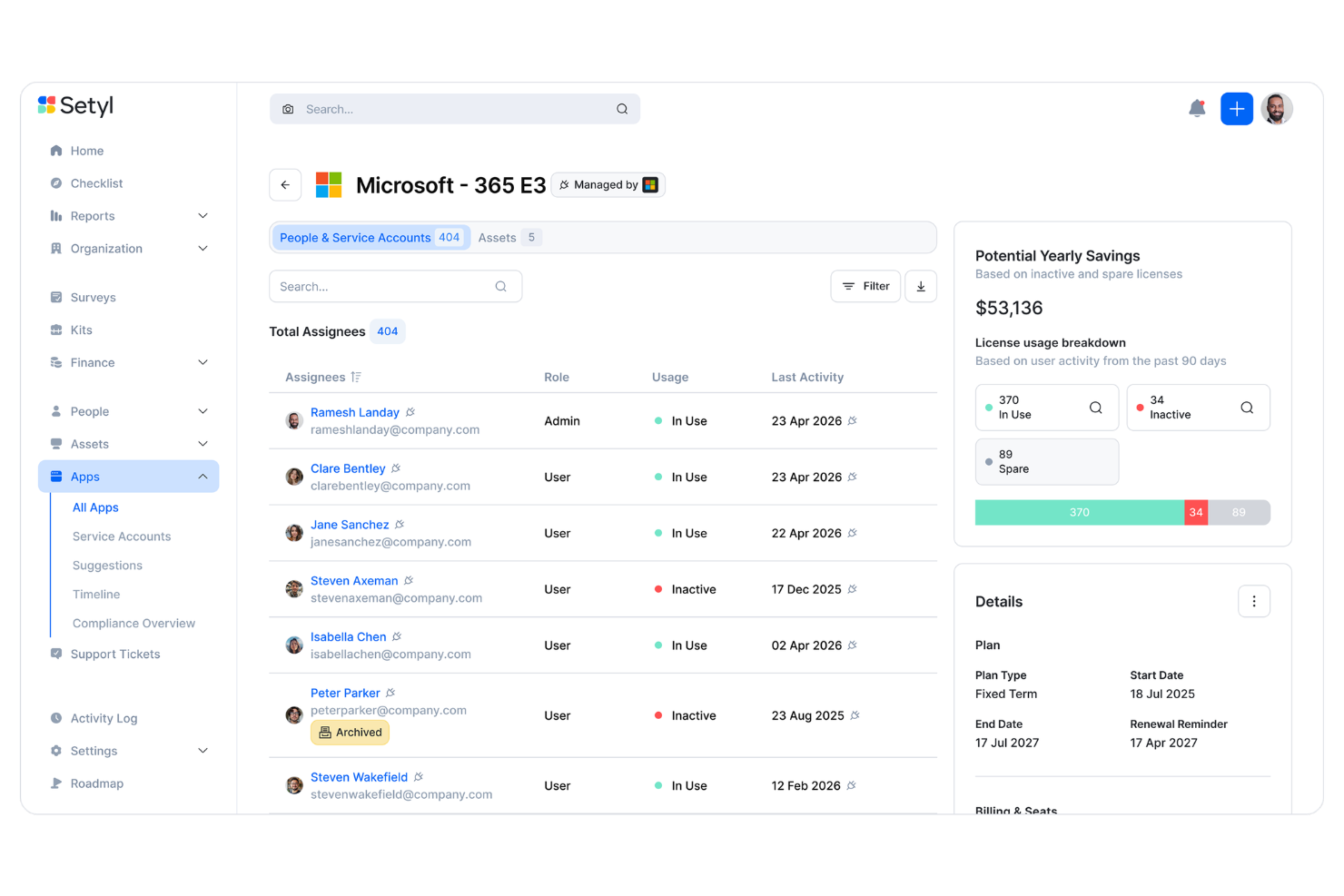Open the notifications bell
This screenshot has width=1344, height=896.
pos(1197,109)
